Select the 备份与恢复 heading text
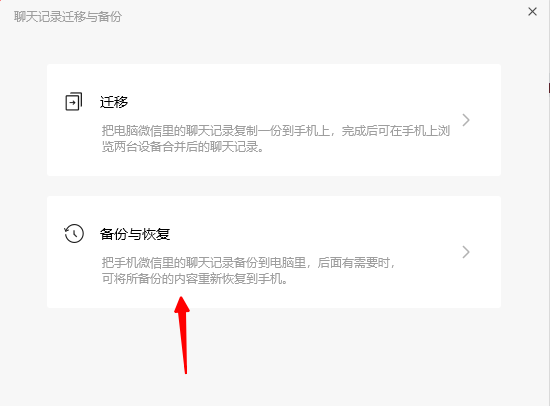550x406 pixels. click(x=135, y=234)
